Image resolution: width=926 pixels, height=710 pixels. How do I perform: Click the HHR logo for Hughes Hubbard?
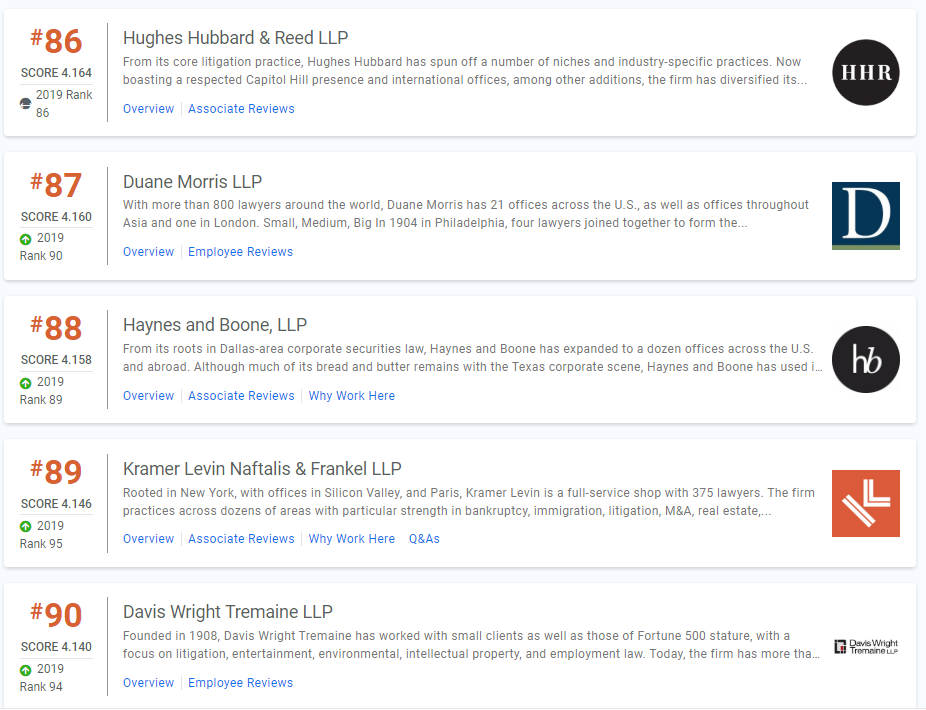[866, 73]
